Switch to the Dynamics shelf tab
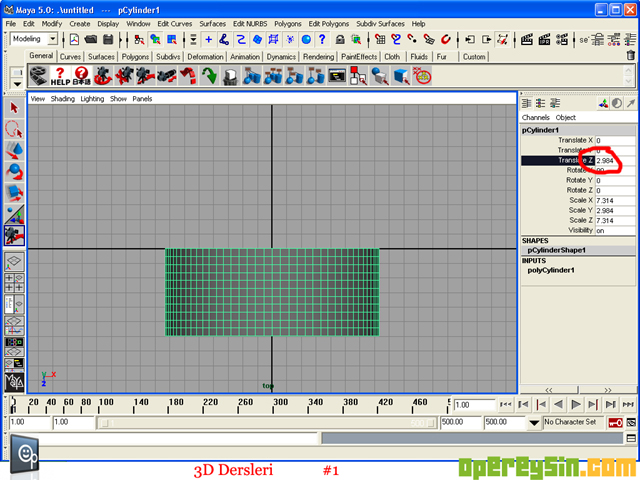The image size is (640, 480). pos(281,57)
